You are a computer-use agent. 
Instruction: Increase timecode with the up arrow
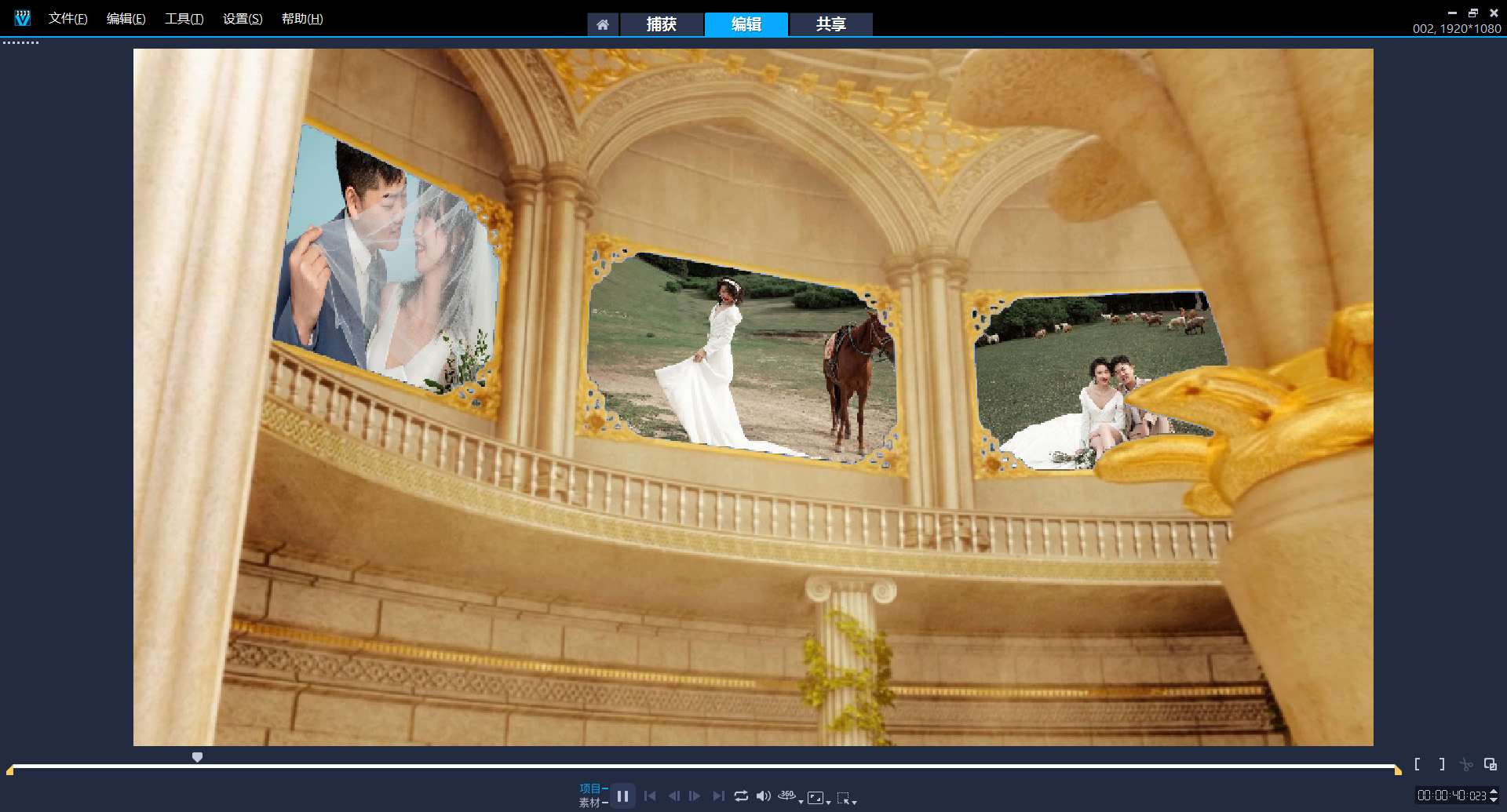click(1494, 792)
